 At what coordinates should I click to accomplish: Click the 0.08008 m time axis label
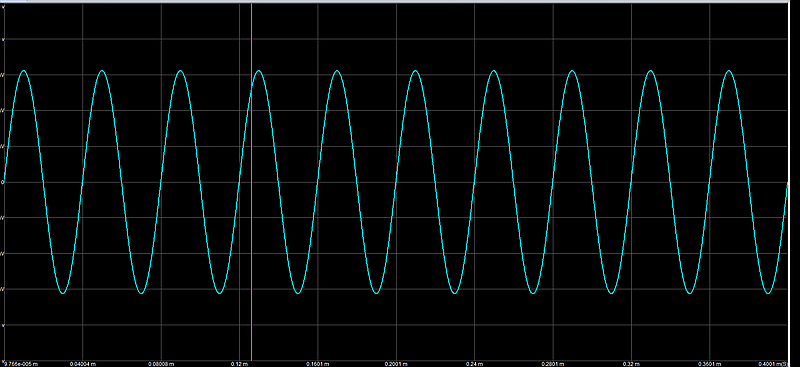click(x=161, y=364)
